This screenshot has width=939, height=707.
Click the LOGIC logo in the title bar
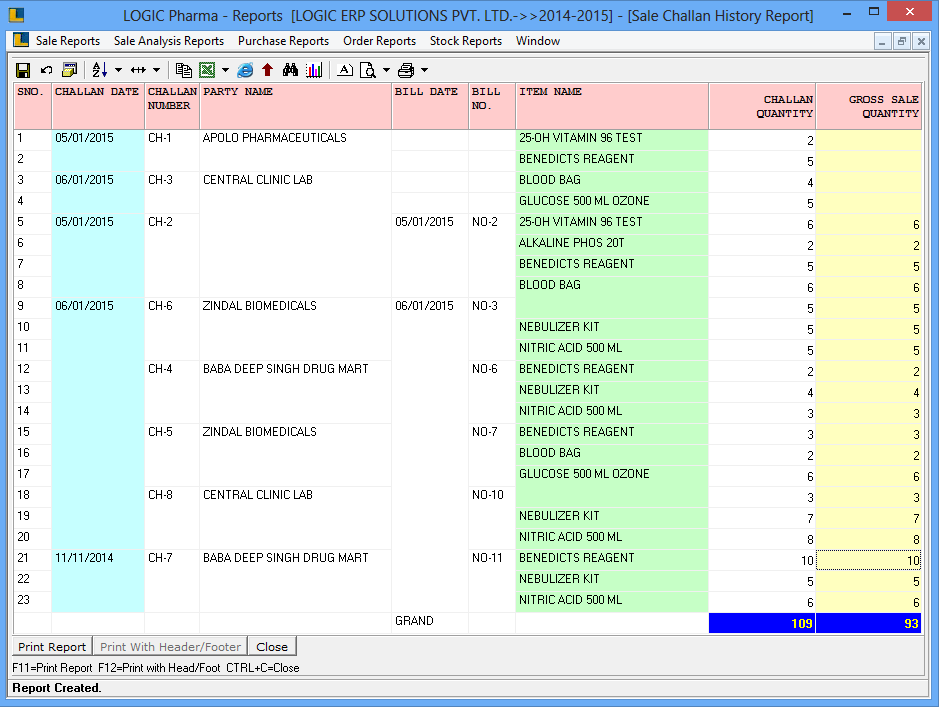[17, 14]
